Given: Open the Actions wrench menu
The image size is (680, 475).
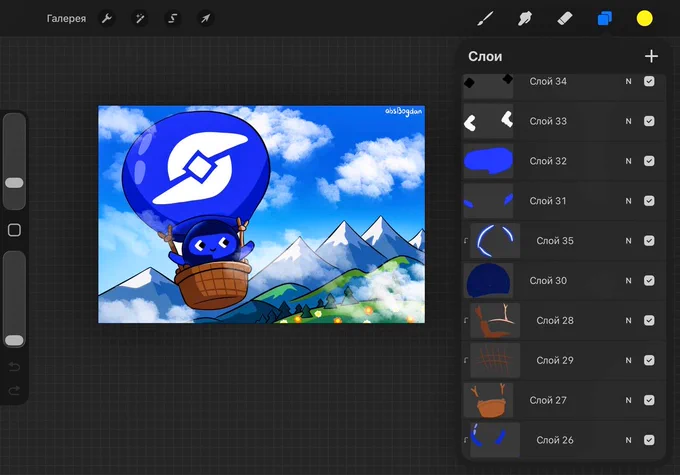Looking at the screenshot, I should tap(107, 19).
